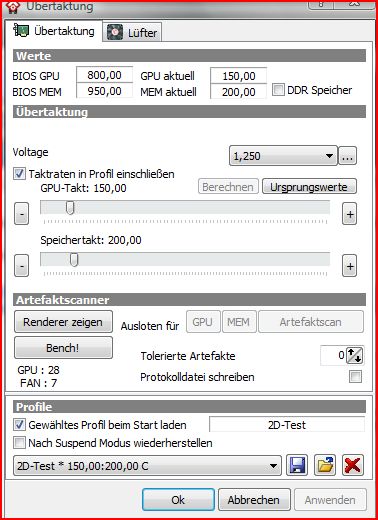Click the Abbrechen button
Image resolution: width=378 pixels, height=520 pixels.
254,499
